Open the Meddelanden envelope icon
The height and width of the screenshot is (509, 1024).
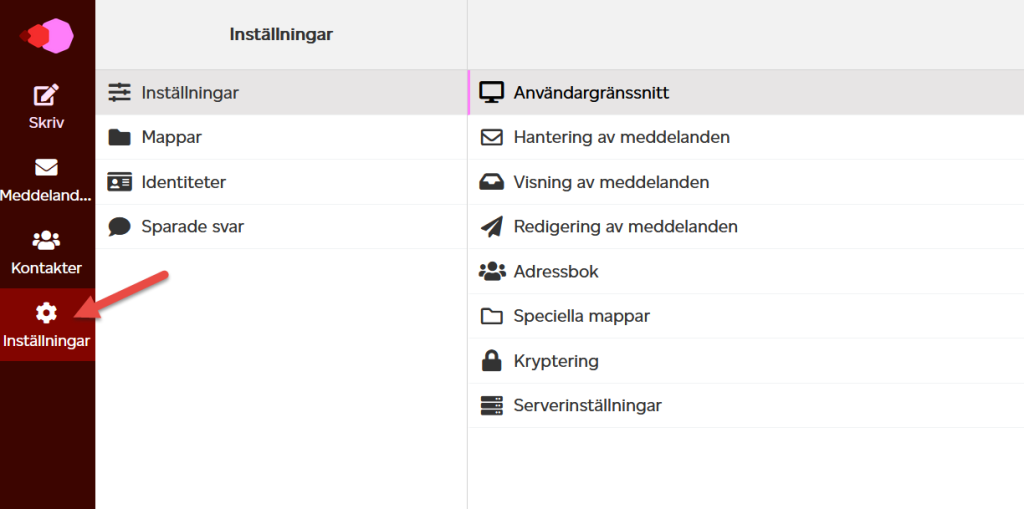[46, 168]
